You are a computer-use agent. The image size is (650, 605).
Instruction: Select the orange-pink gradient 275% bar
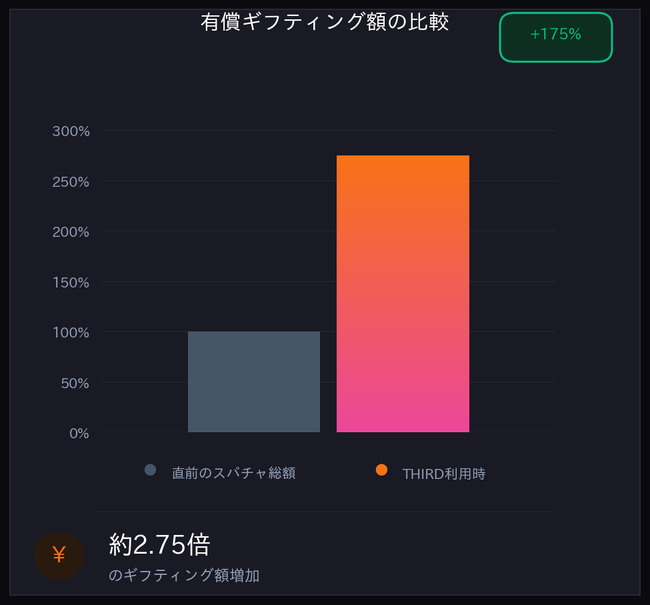[403, 294]
